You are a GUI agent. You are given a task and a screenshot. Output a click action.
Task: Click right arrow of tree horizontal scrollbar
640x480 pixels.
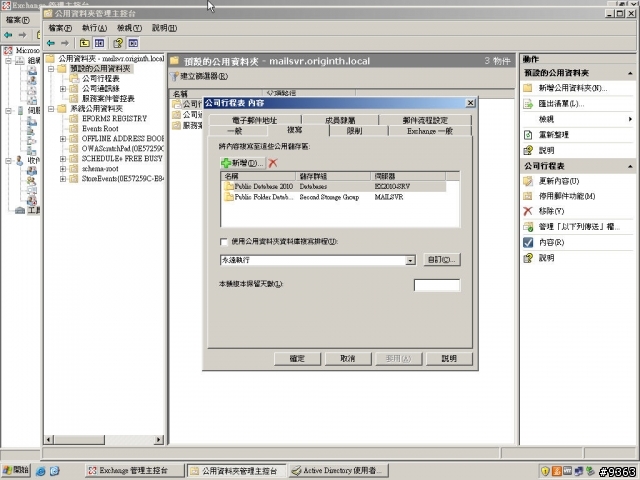click(x=159, y=440)
